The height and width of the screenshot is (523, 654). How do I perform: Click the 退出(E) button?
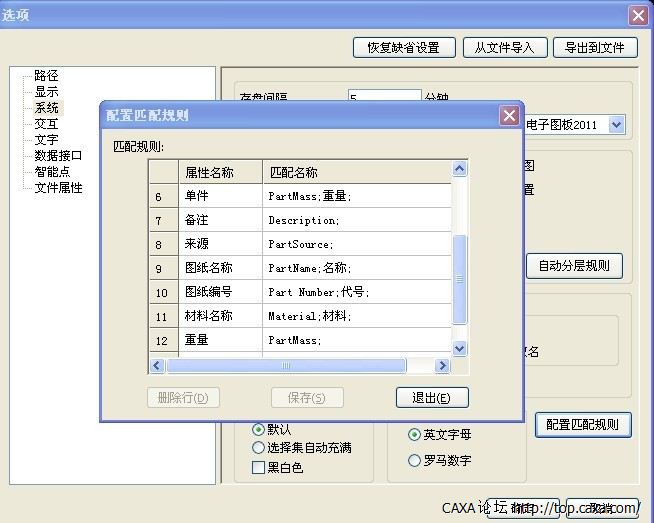(431, 397)
